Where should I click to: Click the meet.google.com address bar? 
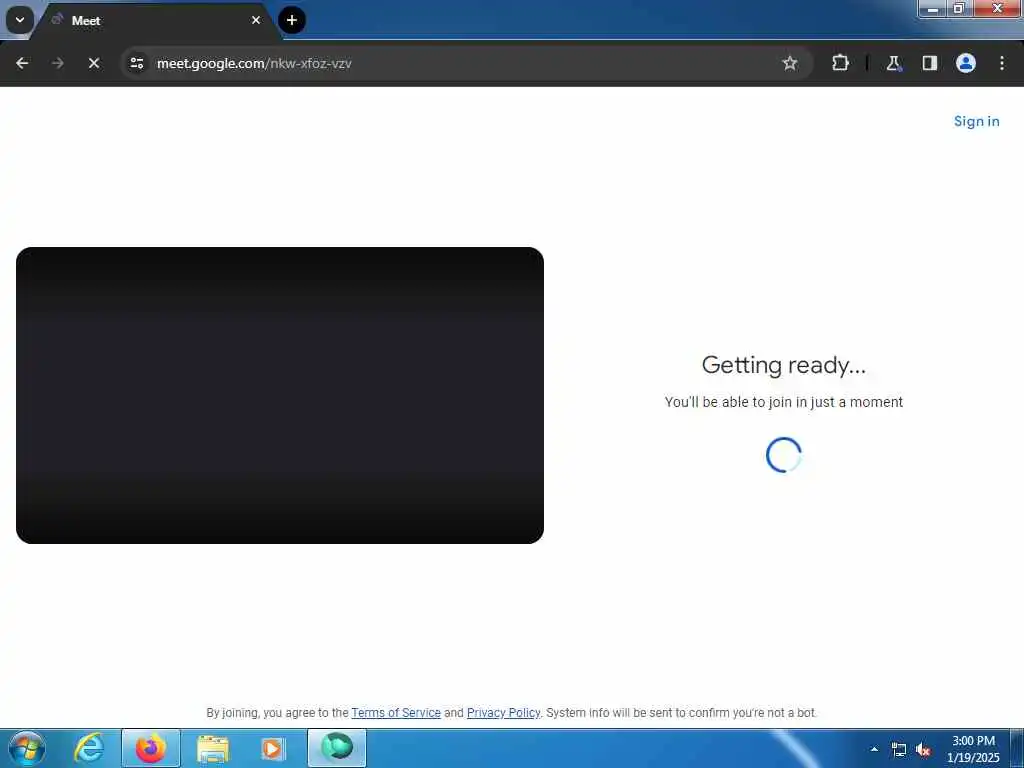click(467, 63)
